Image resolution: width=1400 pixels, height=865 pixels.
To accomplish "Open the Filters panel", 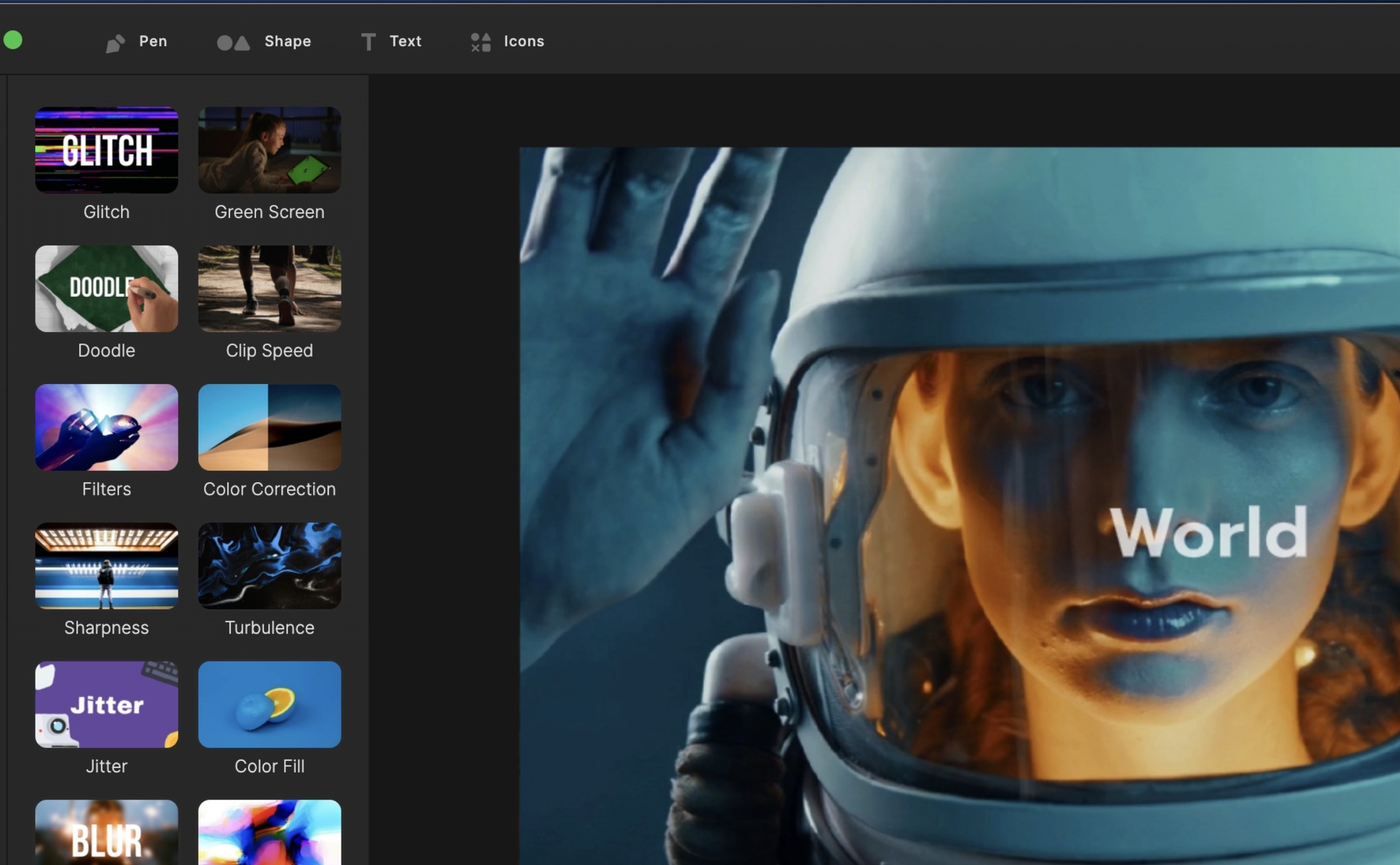I will click(106, 427).
